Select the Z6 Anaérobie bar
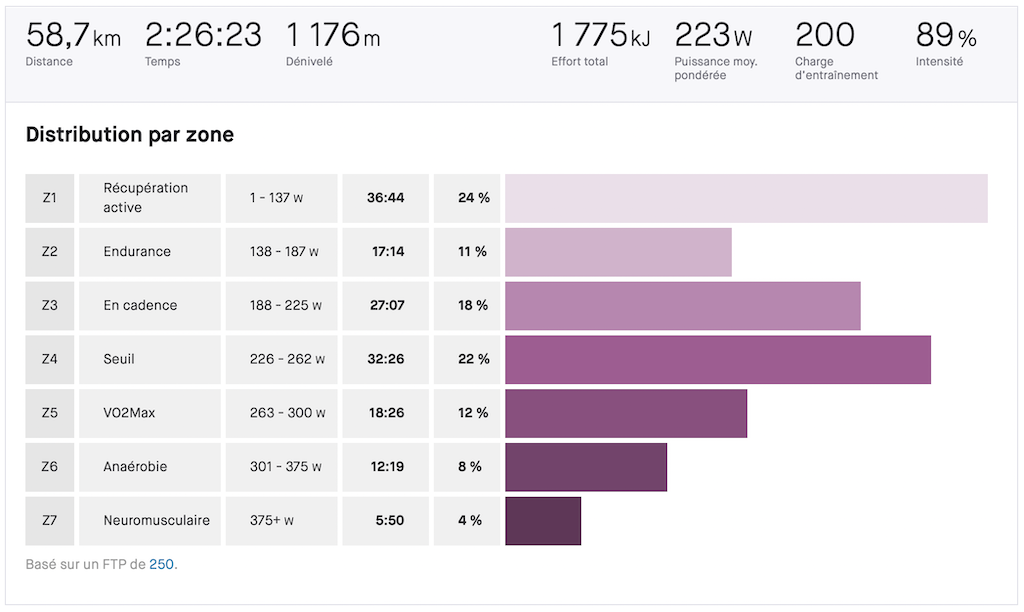This screenshot has width=1024, height=612. pos(586,467)
